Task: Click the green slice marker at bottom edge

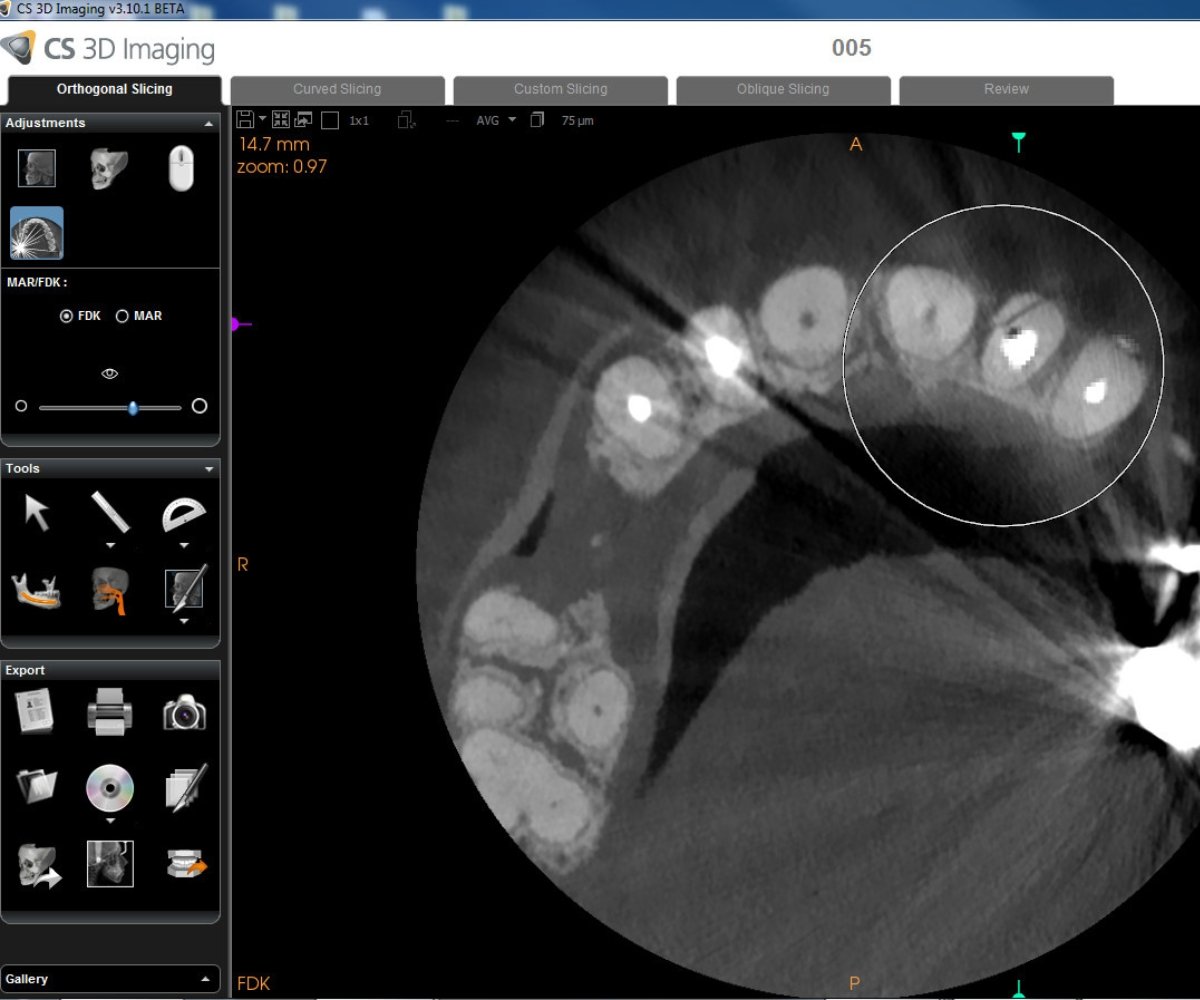Action: 1019,988
